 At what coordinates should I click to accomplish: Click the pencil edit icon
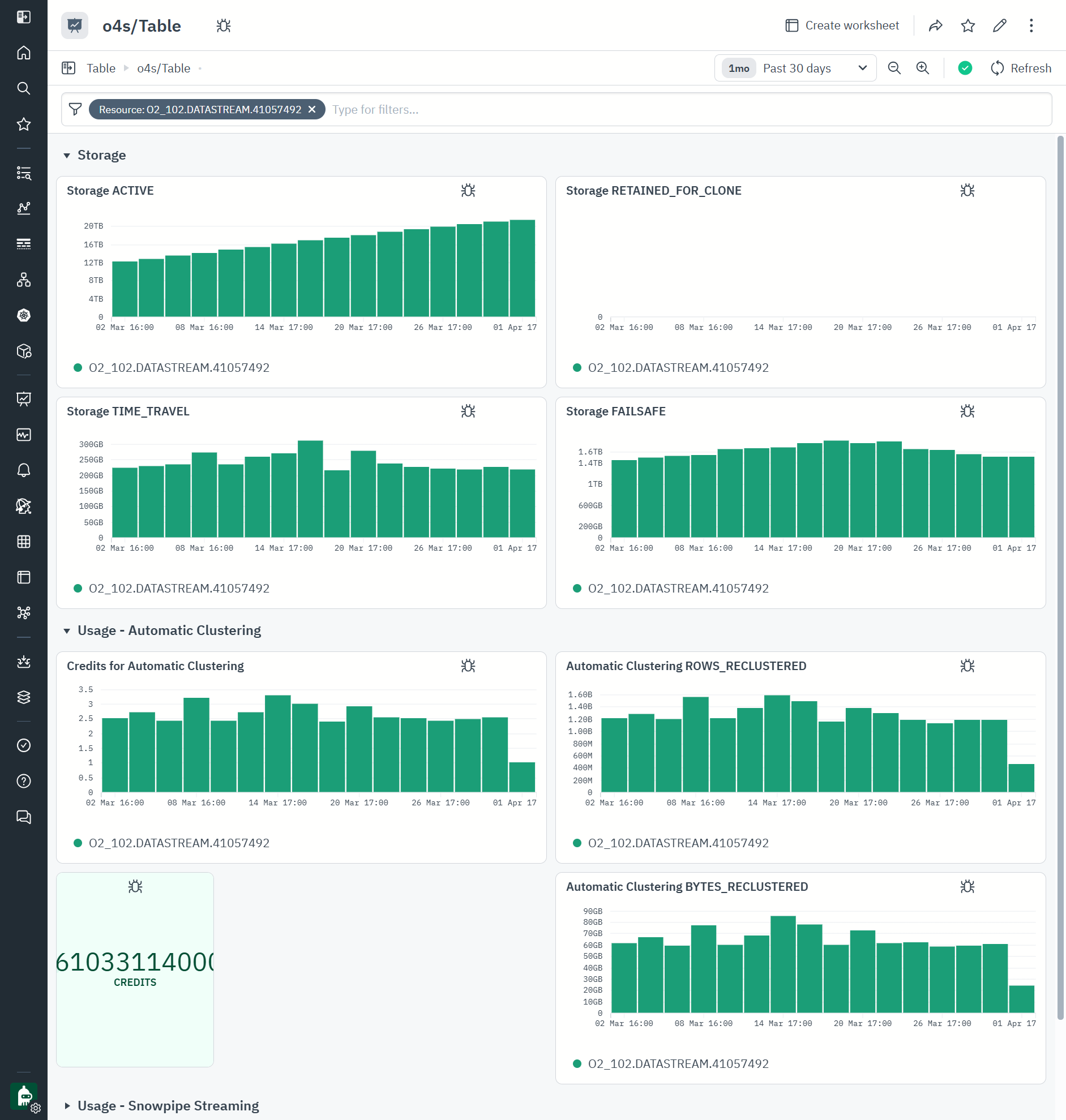click(1000, 25)
